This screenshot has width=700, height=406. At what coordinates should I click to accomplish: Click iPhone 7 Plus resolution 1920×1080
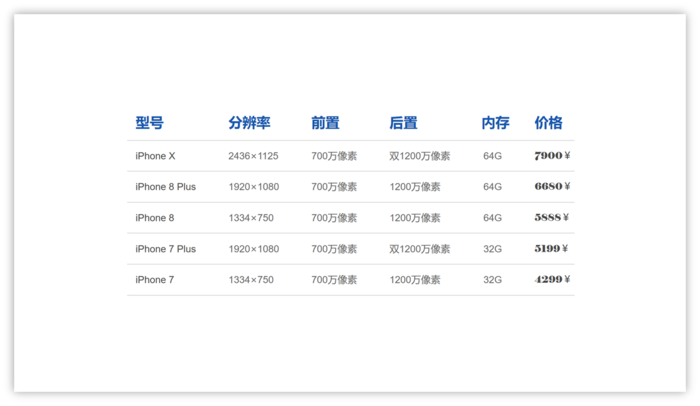click(x=254, y=249)
